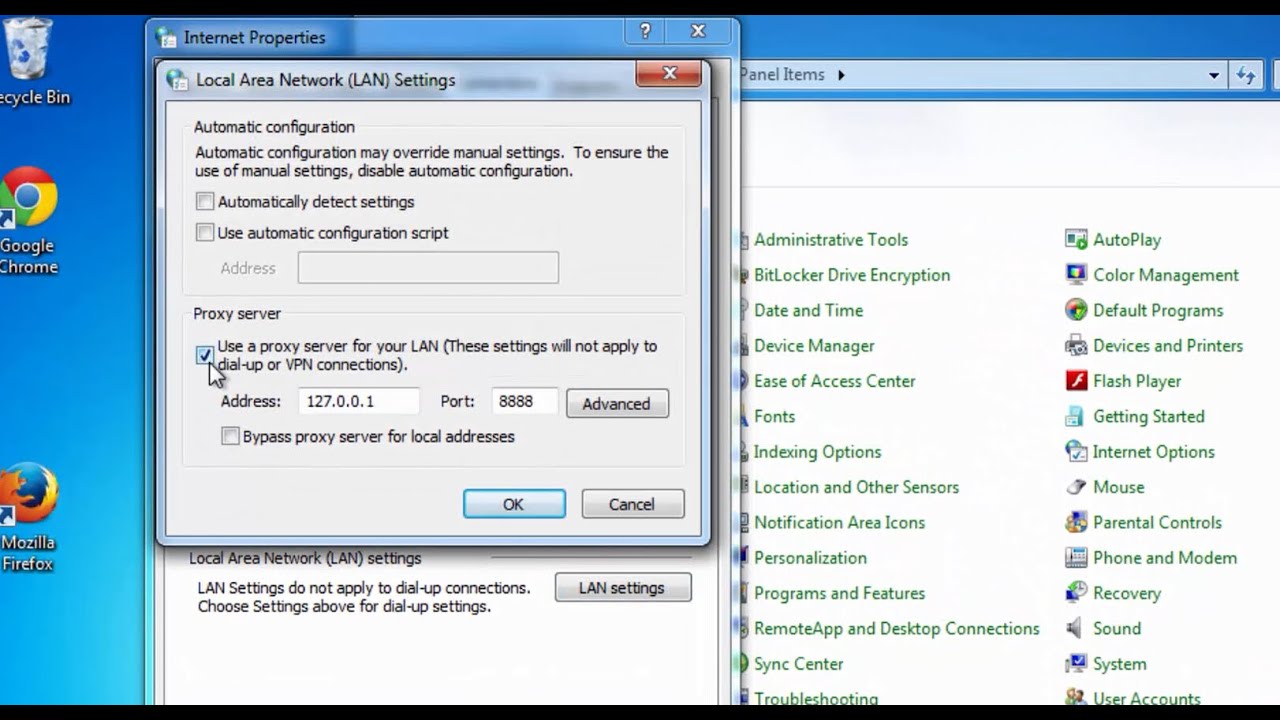This screenshot has height=720, width=1280.
Task: Open Location and Other Sensors
Action: pyautogui.click(x=856, y=487)
